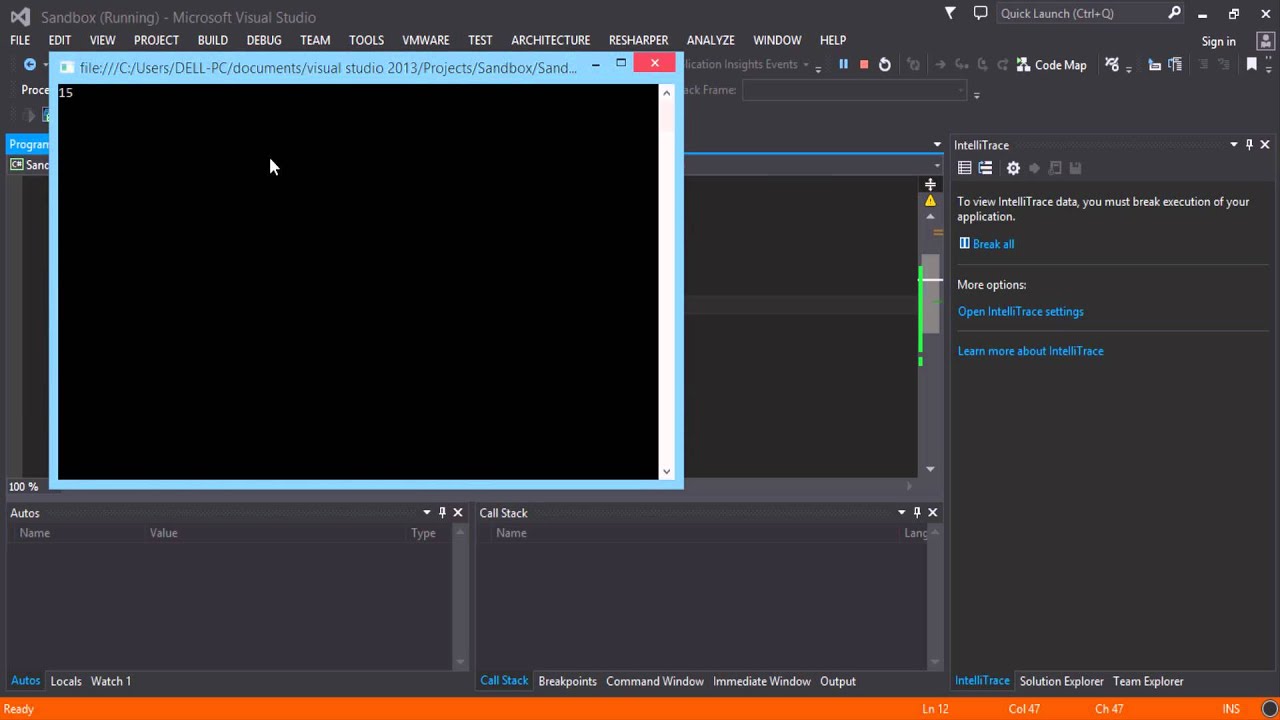Image resolution: width=1280 pixels, height=720 pixels.
Task: Expand the Stack Frame combo box
Action: click(x=961, y=90)
